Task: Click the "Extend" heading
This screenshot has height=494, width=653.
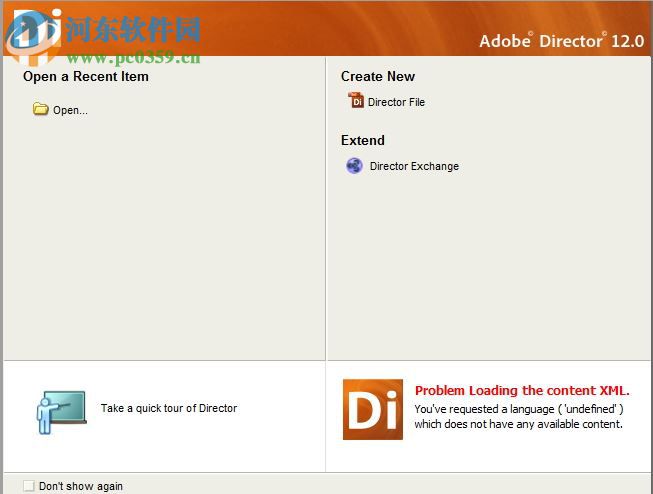Action: pyautogui.click(x=363, y=140)
